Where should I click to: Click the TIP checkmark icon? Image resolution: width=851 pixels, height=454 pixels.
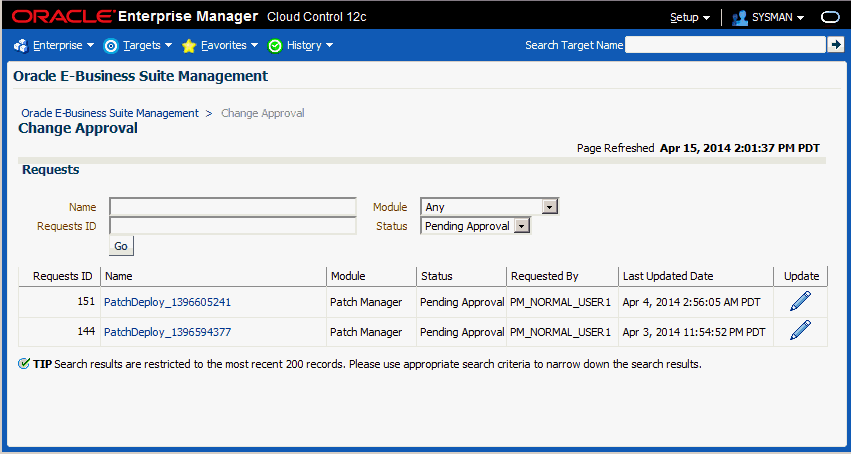tap(23, 364)
